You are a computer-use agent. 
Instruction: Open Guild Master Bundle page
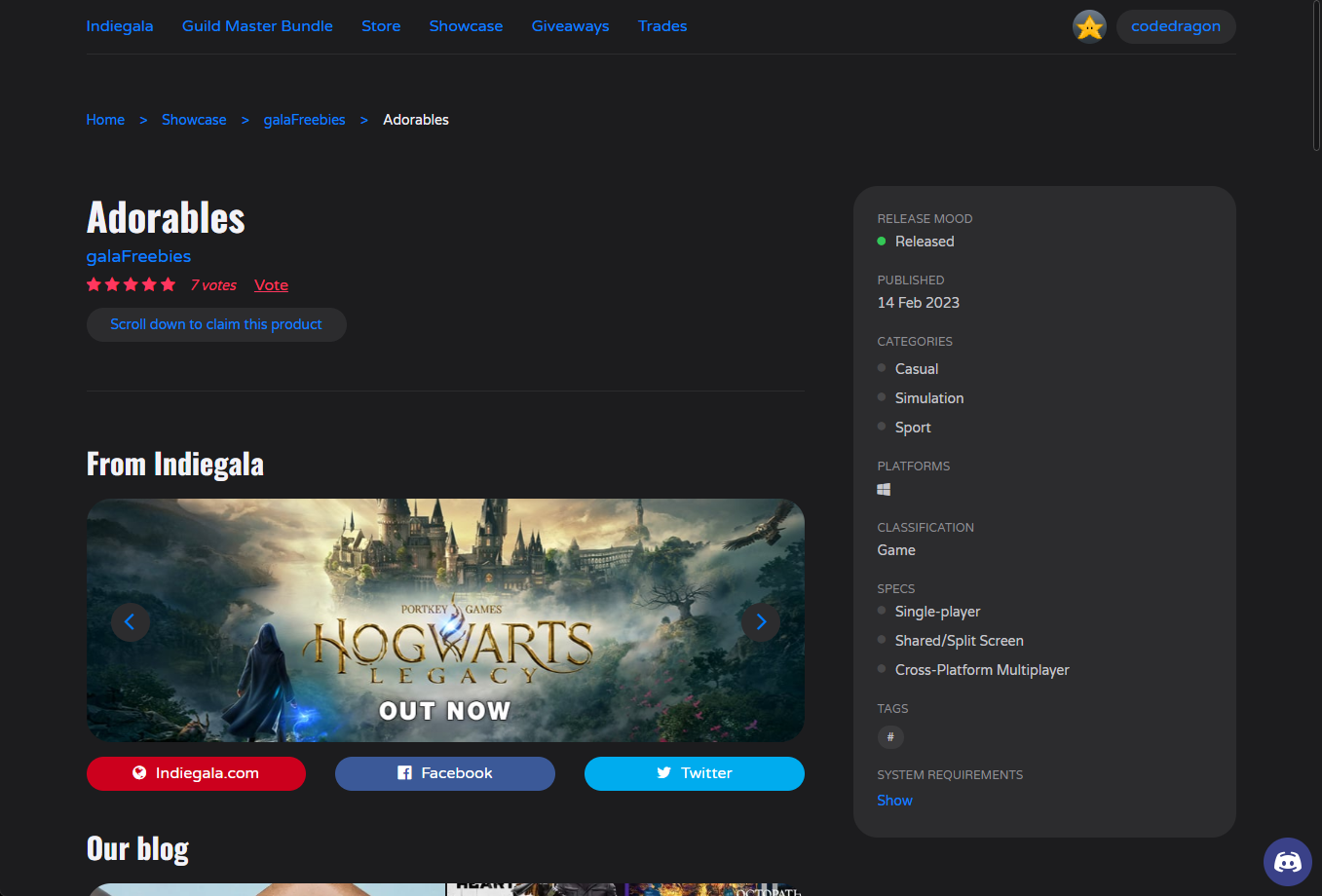coord(257,26)
